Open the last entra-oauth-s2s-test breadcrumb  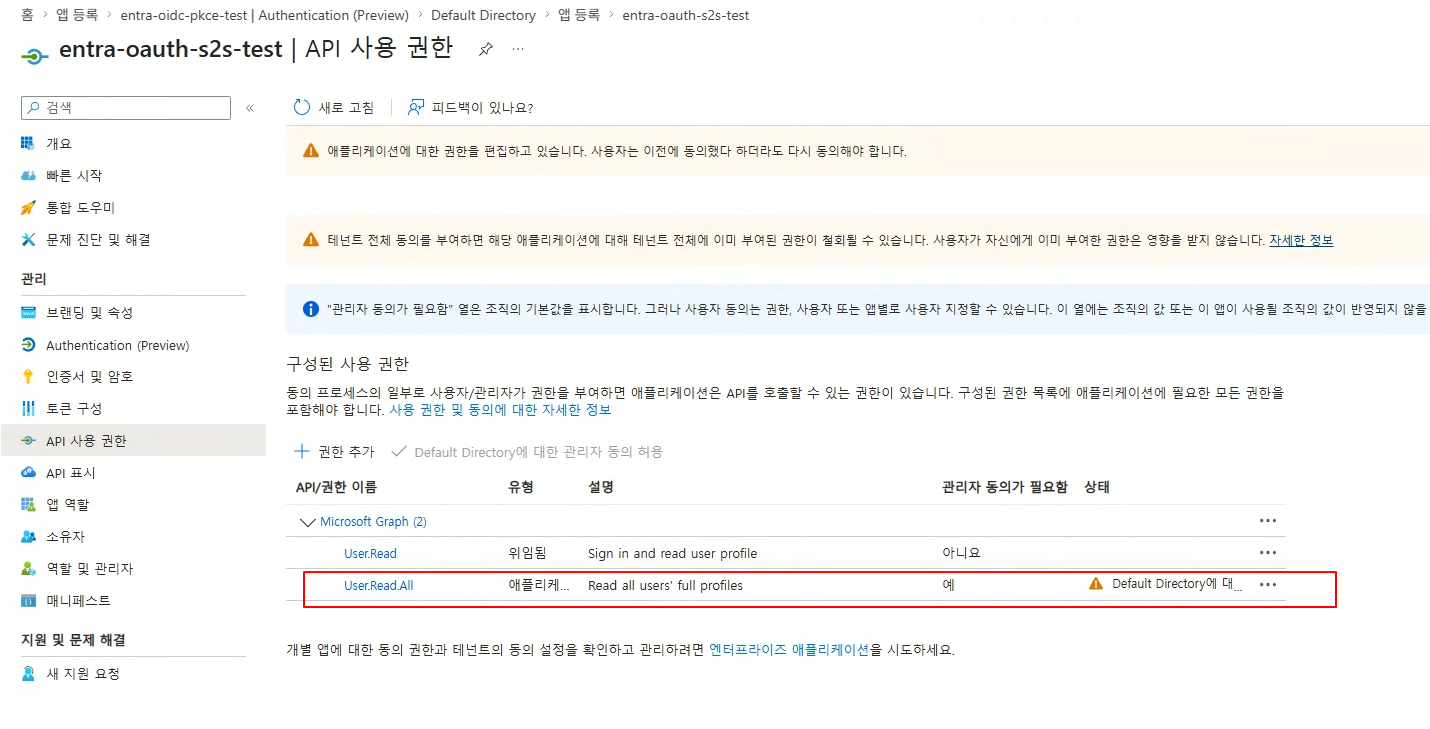(x=685, y=15)
